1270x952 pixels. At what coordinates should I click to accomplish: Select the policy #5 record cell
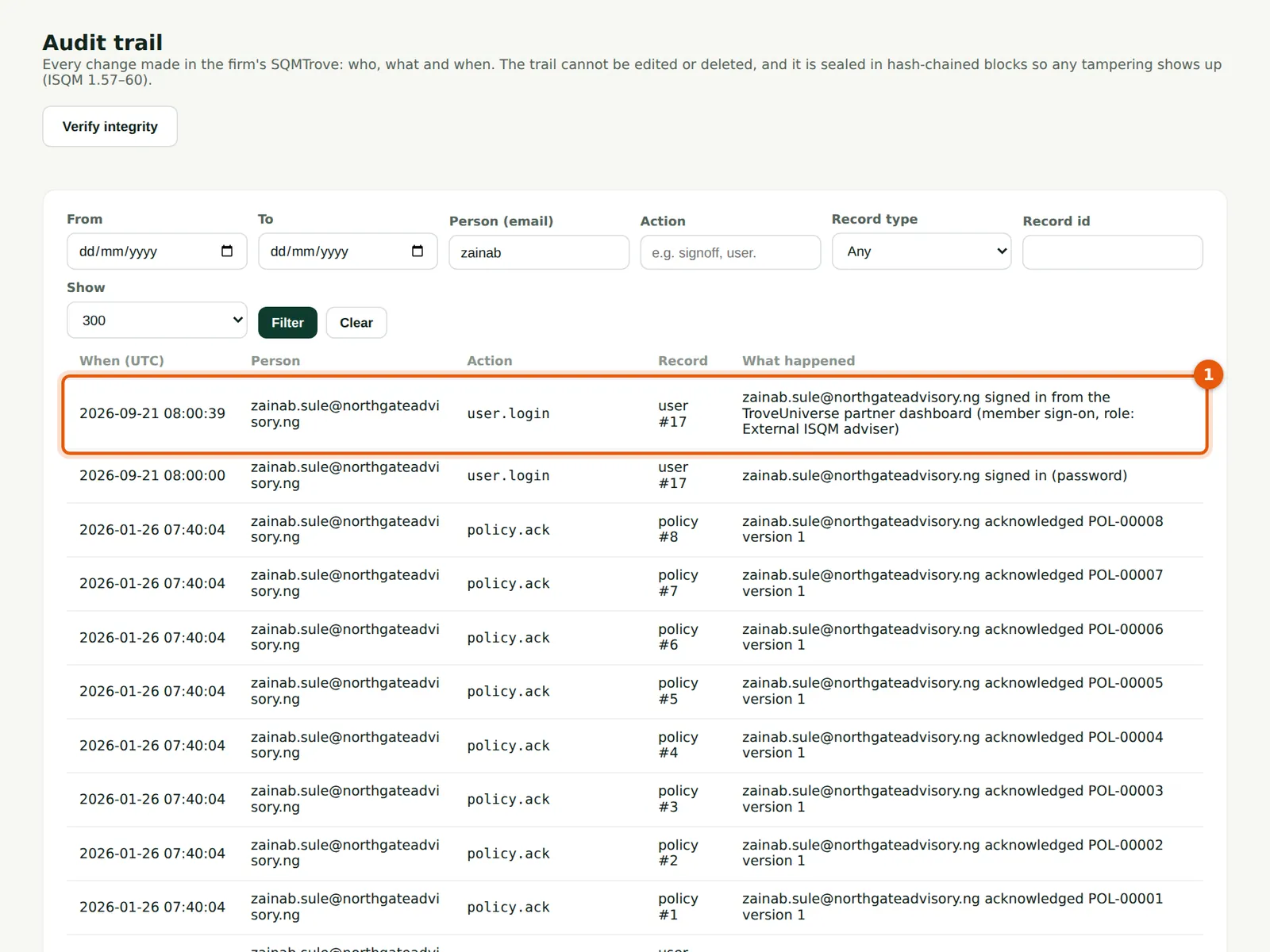coord(678,691)
